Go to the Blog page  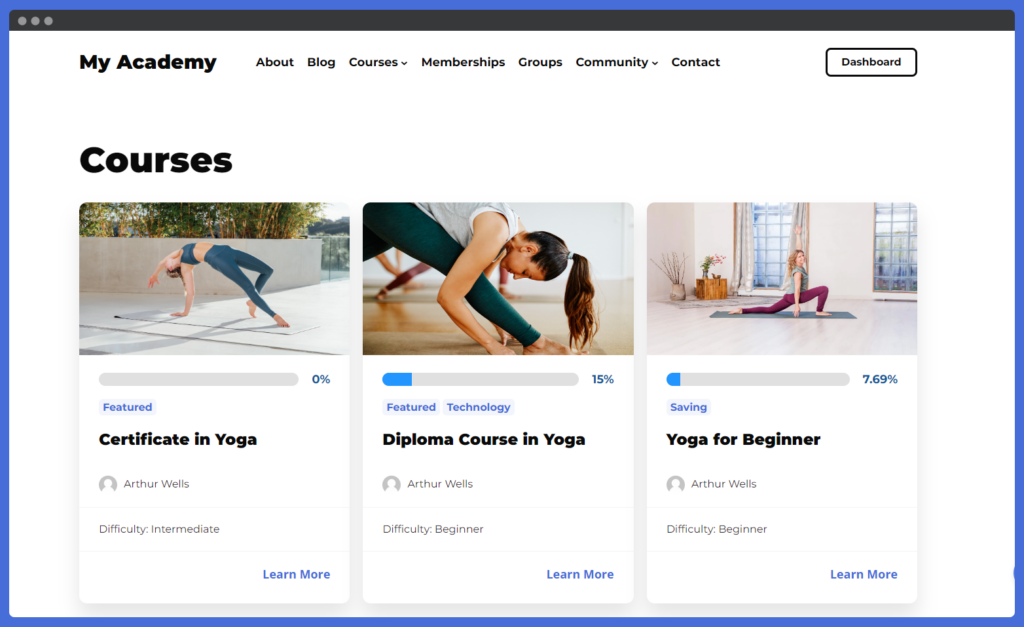click(x=321, y=62)
